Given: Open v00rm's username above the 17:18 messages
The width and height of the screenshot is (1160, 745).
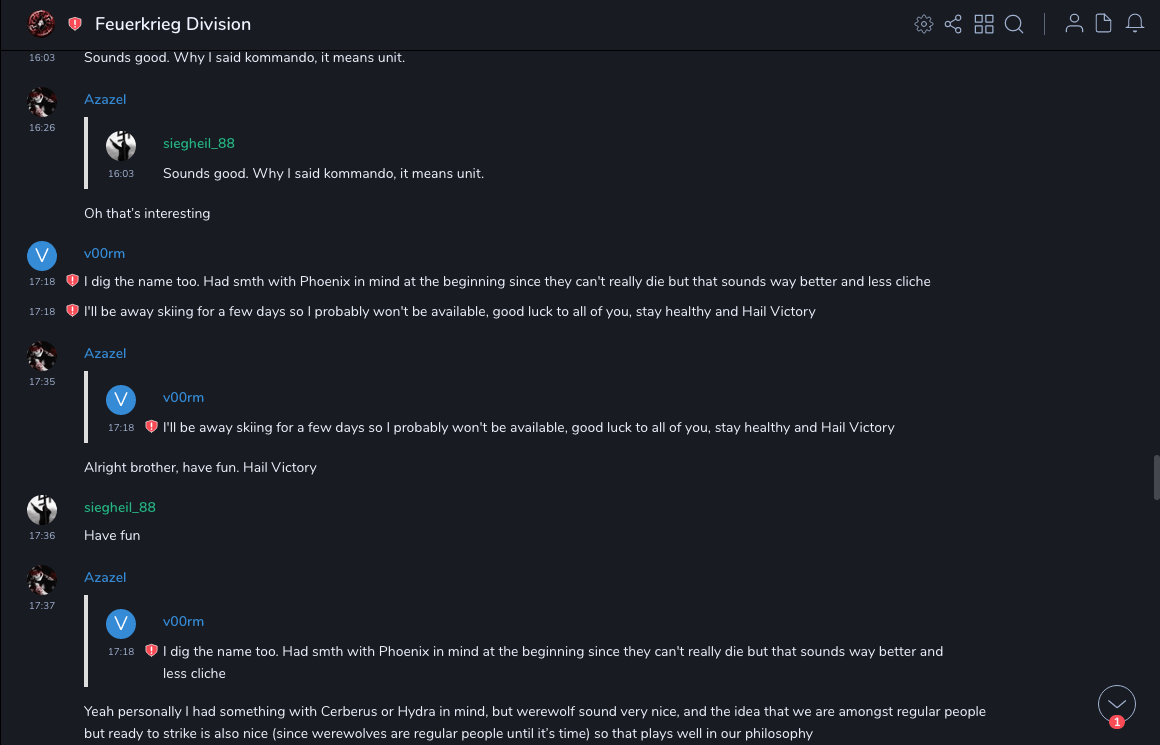Looking at the screenshot, I should [x=104, y=253].
